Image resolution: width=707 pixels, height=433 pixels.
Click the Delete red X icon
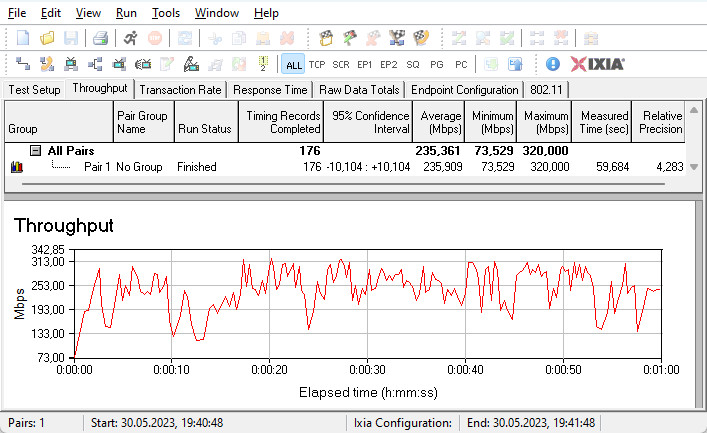[287, 38]
